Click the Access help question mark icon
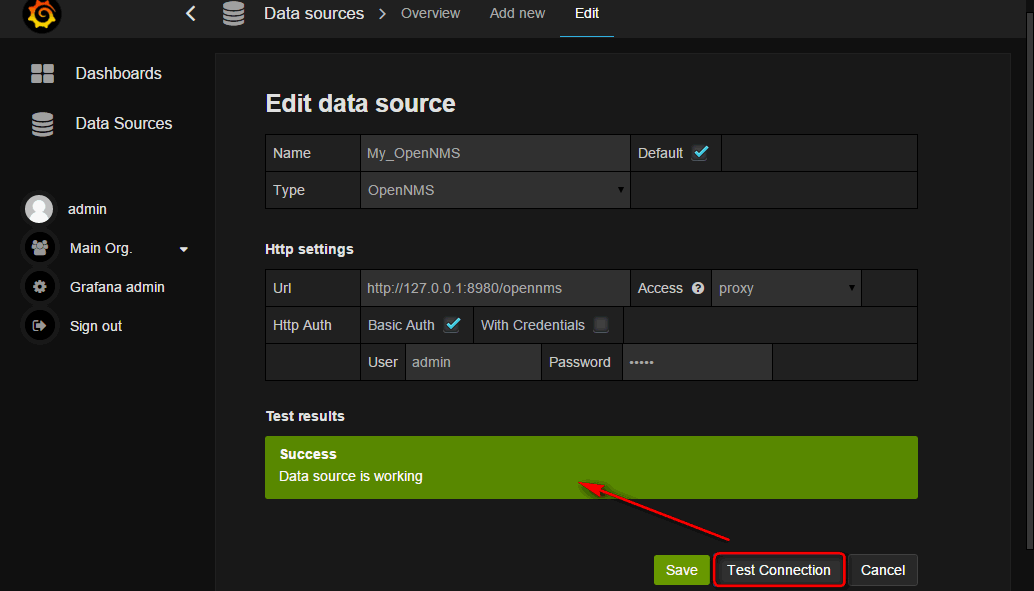The height and width of the screenshot is (591, 1034). [x=698, y=288]
